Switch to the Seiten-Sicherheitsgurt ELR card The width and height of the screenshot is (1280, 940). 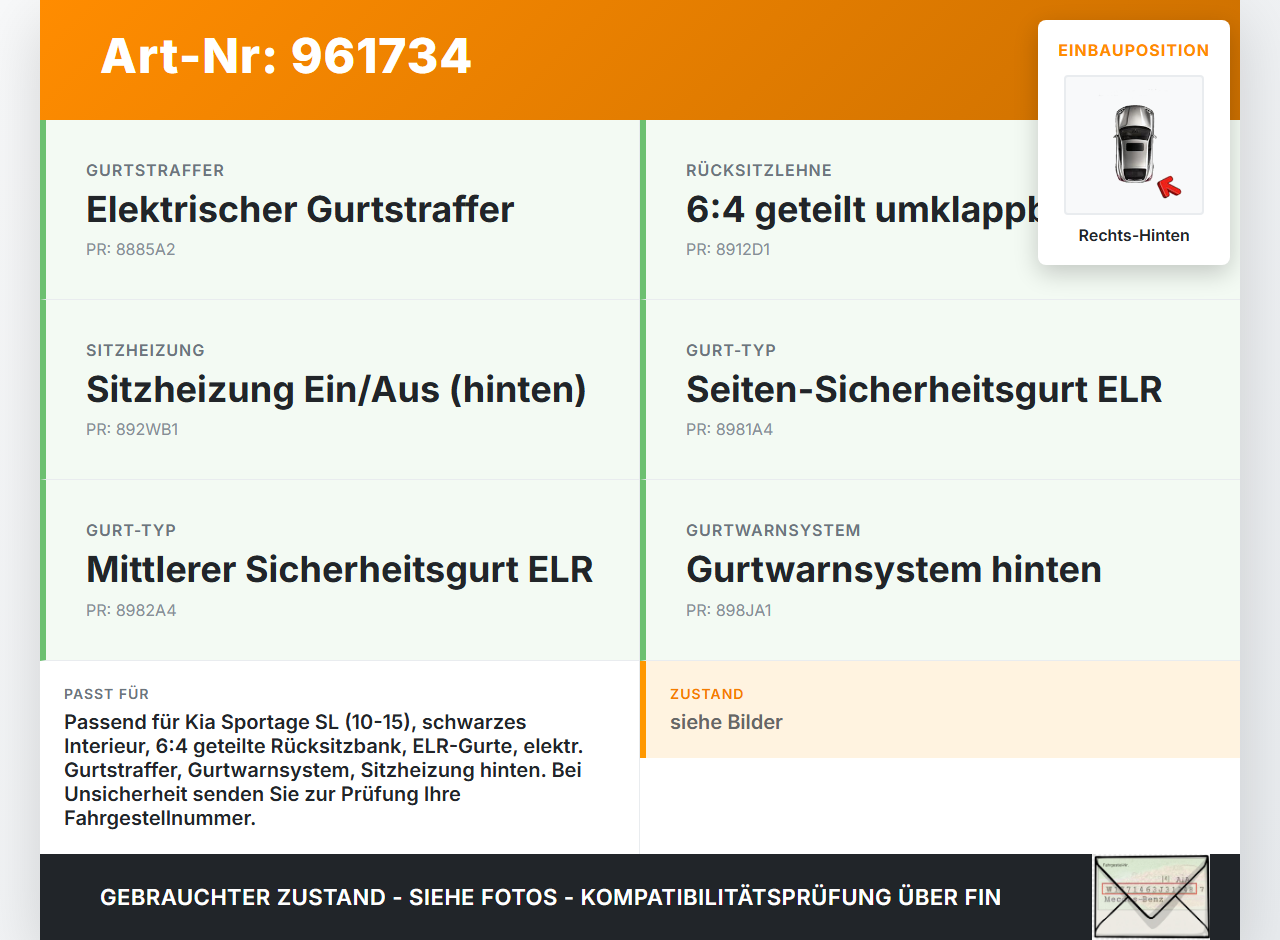point(924,389)
